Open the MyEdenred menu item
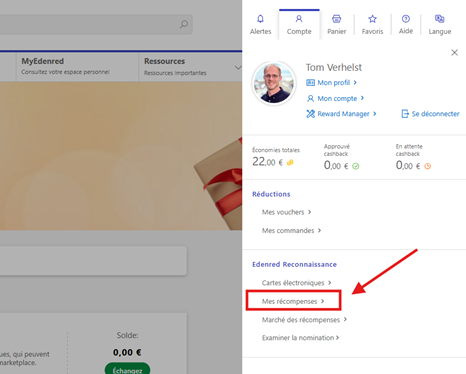Screen dimensions: 466x374 77,67
